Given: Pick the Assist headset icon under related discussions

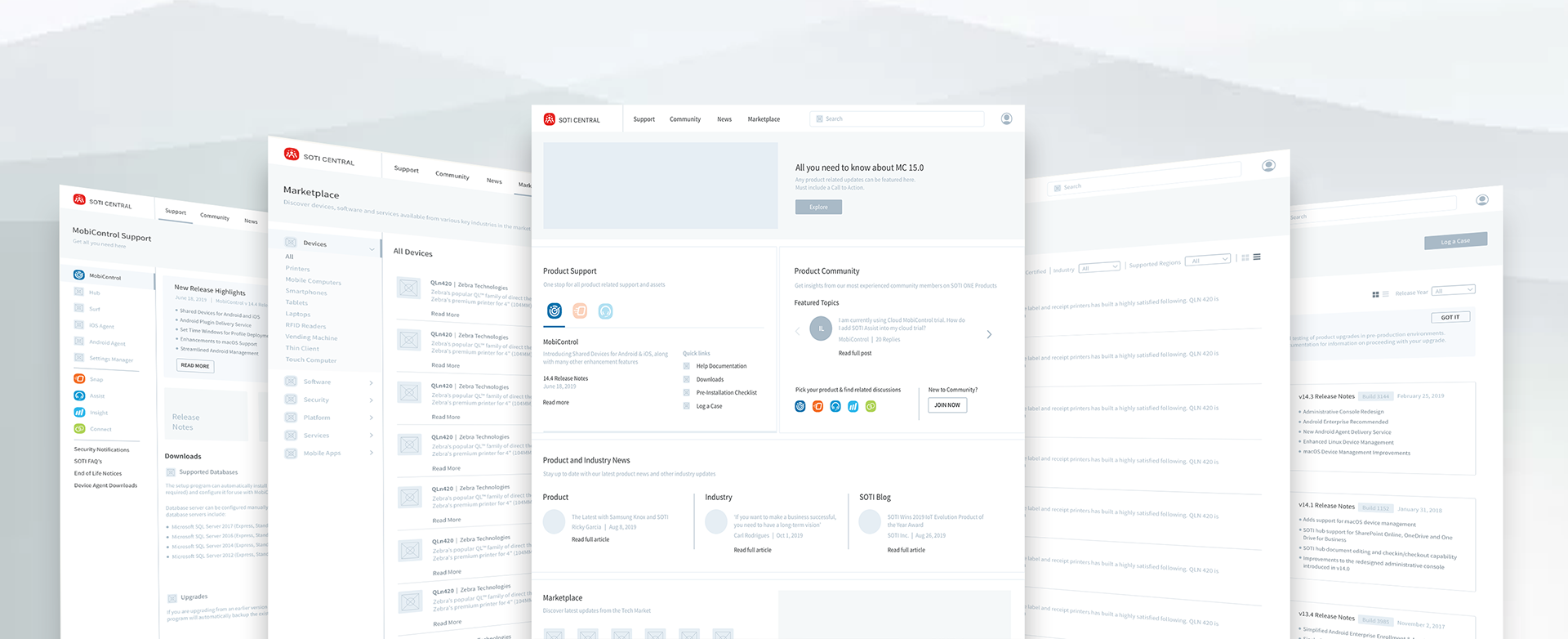Looking at the screenshot, I should 835,406.
